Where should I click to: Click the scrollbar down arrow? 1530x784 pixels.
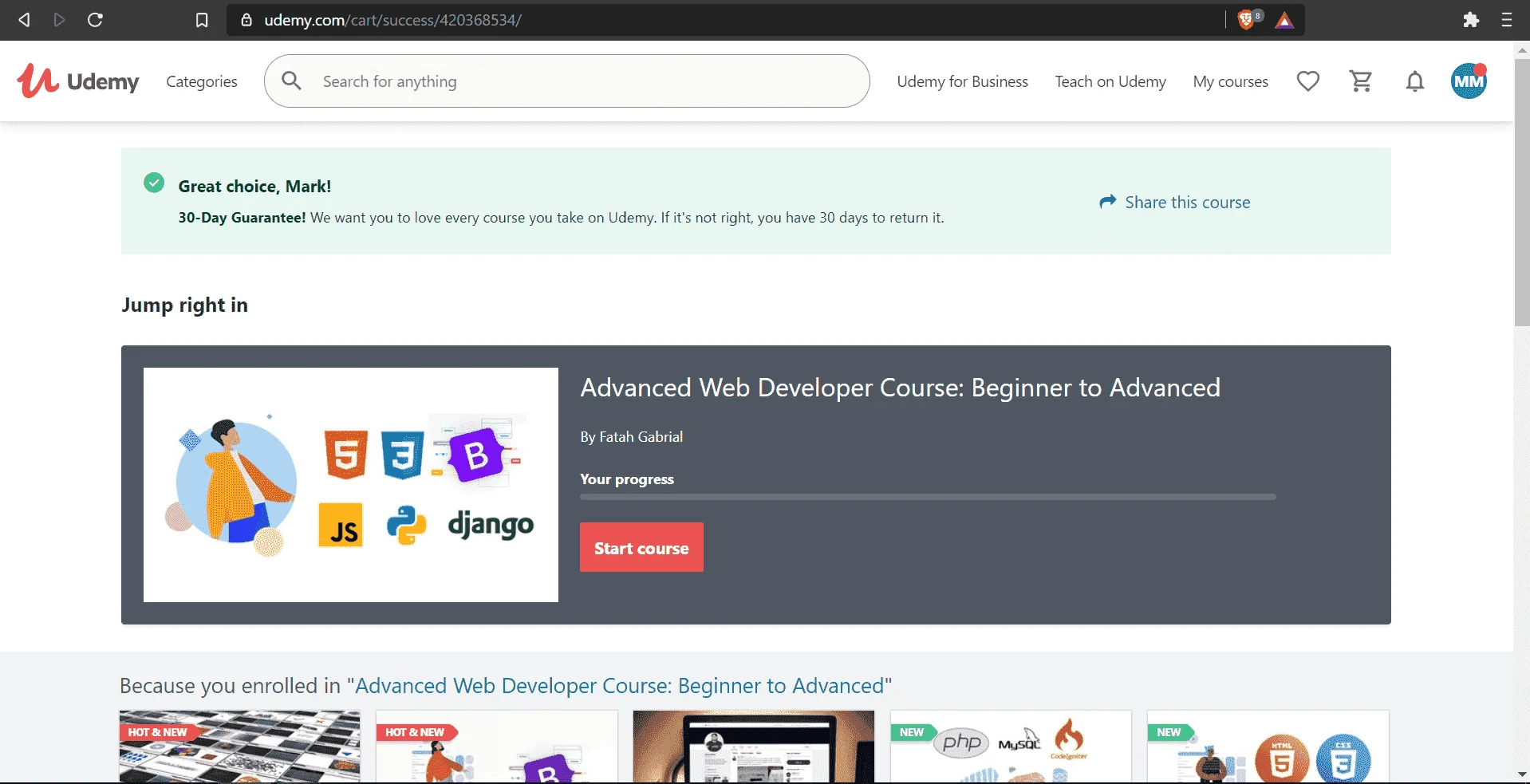pyautogui.click(x=1522, y=774)
